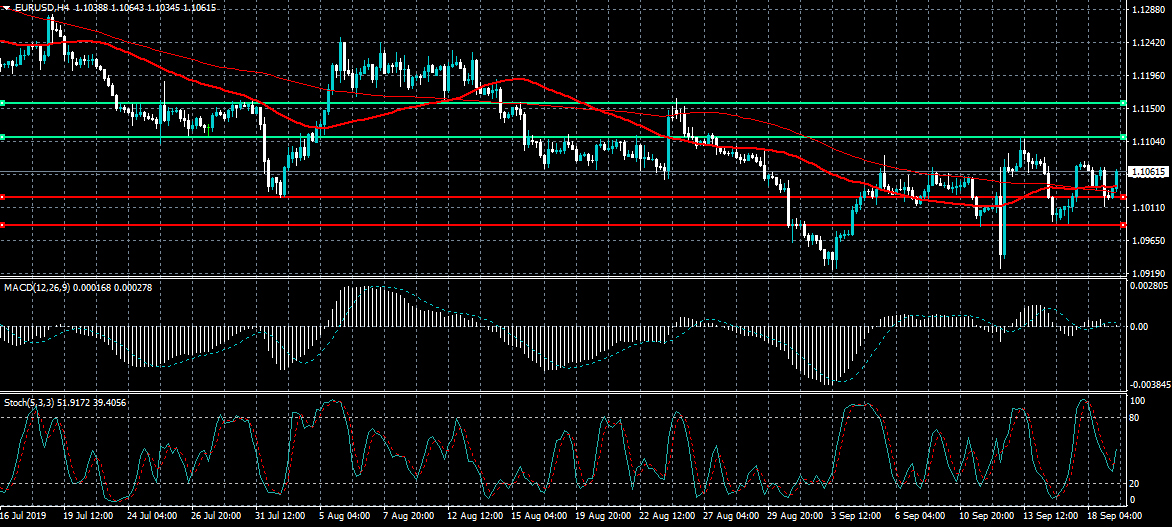Screen dimensions: 1172x527
Task: Select the Stoch(5,3,3) indicator label
Action: (30, 402)
